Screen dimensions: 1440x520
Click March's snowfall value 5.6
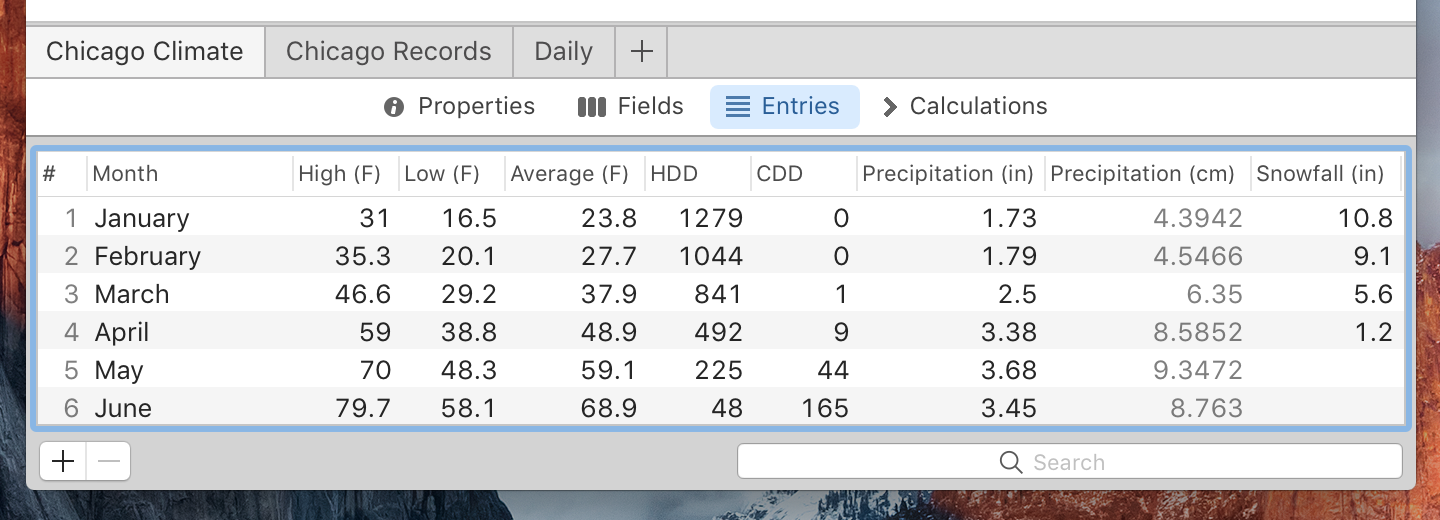coord(1372,294)
